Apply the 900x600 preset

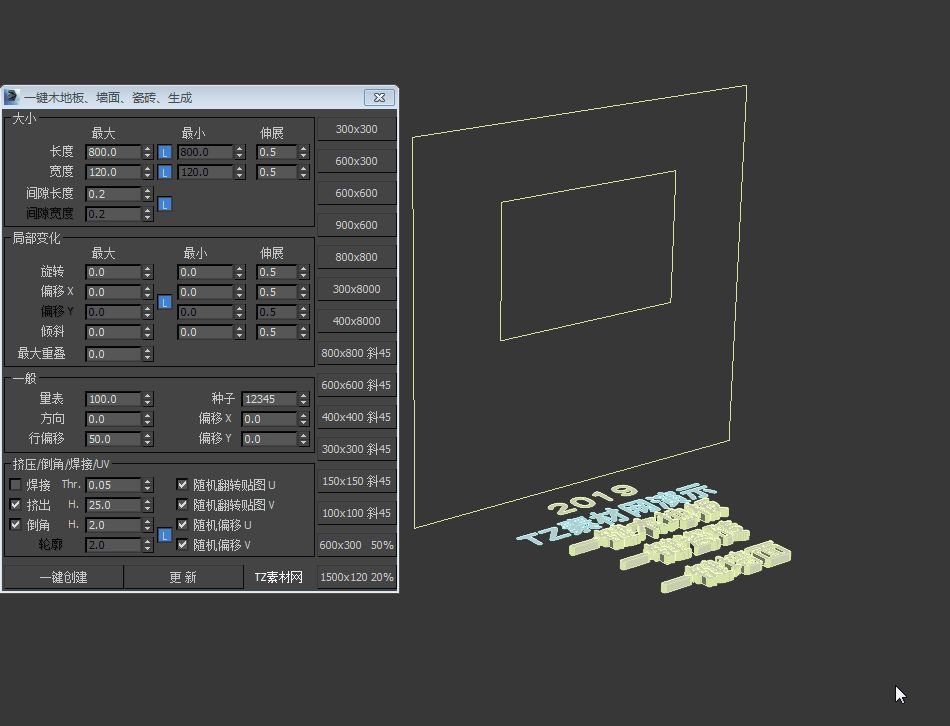[357, 225]
